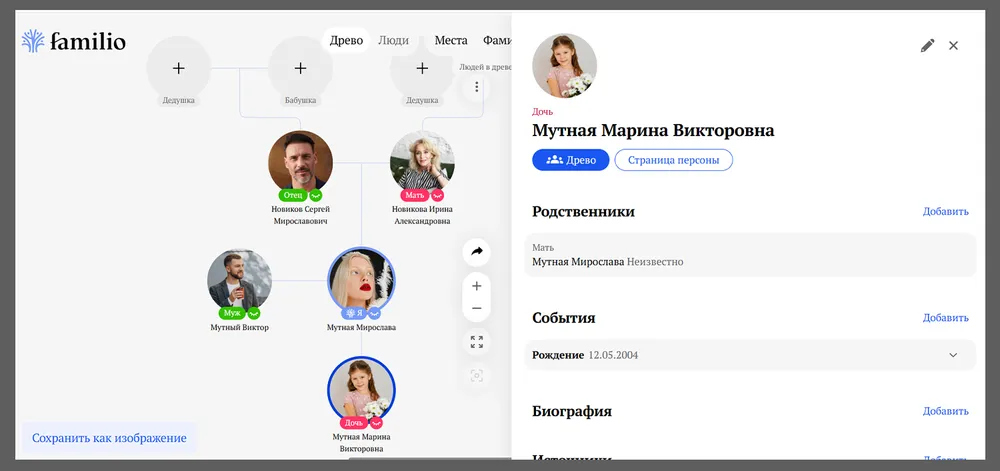Open the three-dot tree options menu
The height and width of the screenshot is (471, 1000).
(x=477, y=88)
